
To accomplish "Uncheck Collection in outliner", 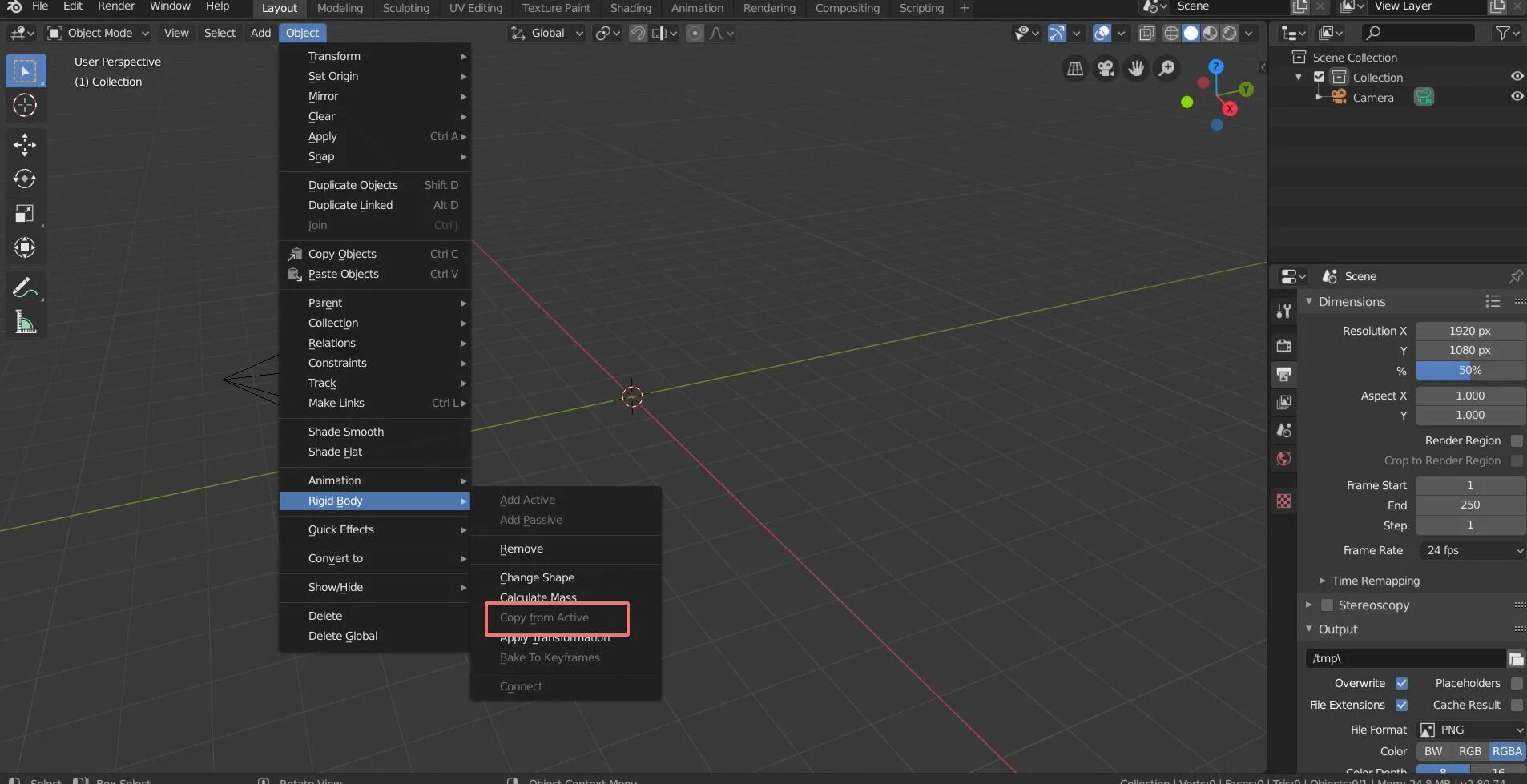I will pyautogui.click(x=1319, y=78).
